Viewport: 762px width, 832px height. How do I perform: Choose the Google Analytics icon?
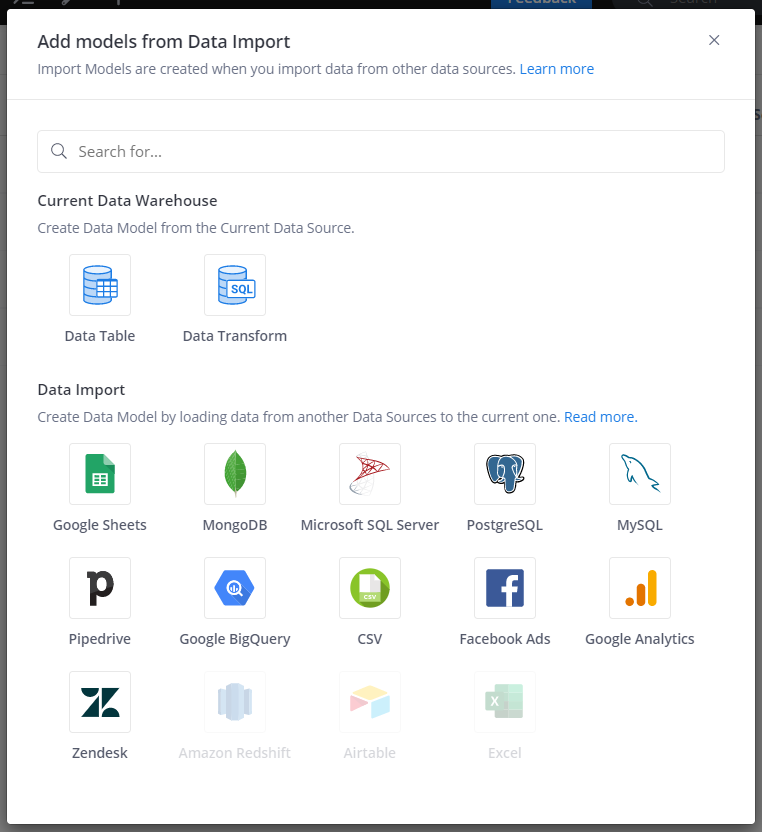click(640, 588)
